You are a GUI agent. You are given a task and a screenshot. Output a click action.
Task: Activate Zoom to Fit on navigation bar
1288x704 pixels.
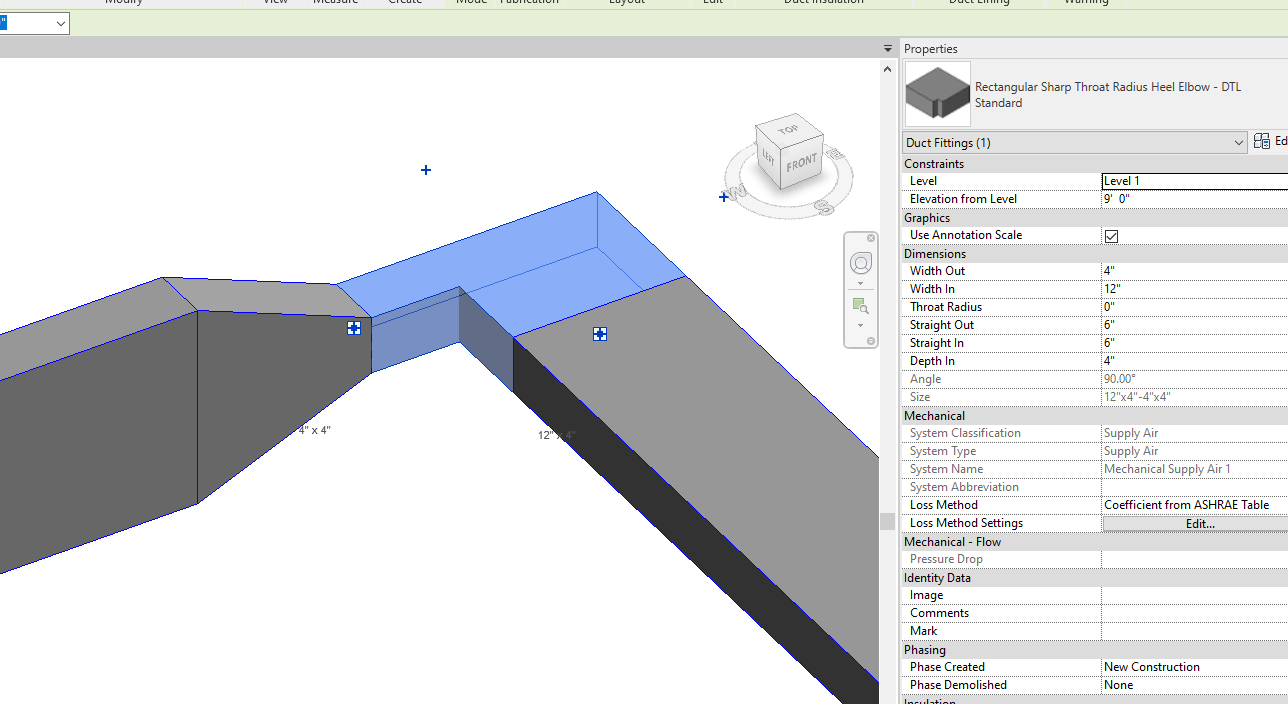pyautogui.click(x=861, y=306)
